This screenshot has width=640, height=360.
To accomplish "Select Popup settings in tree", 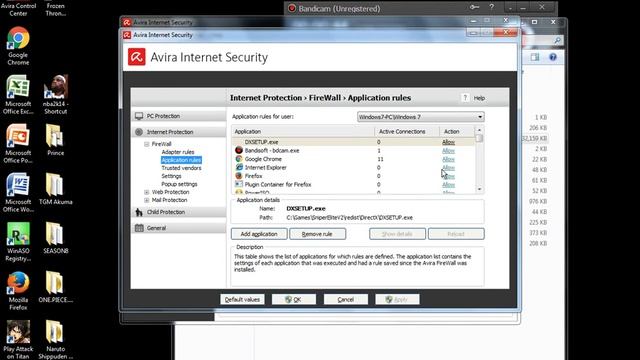I will click(x=179, y=184).
